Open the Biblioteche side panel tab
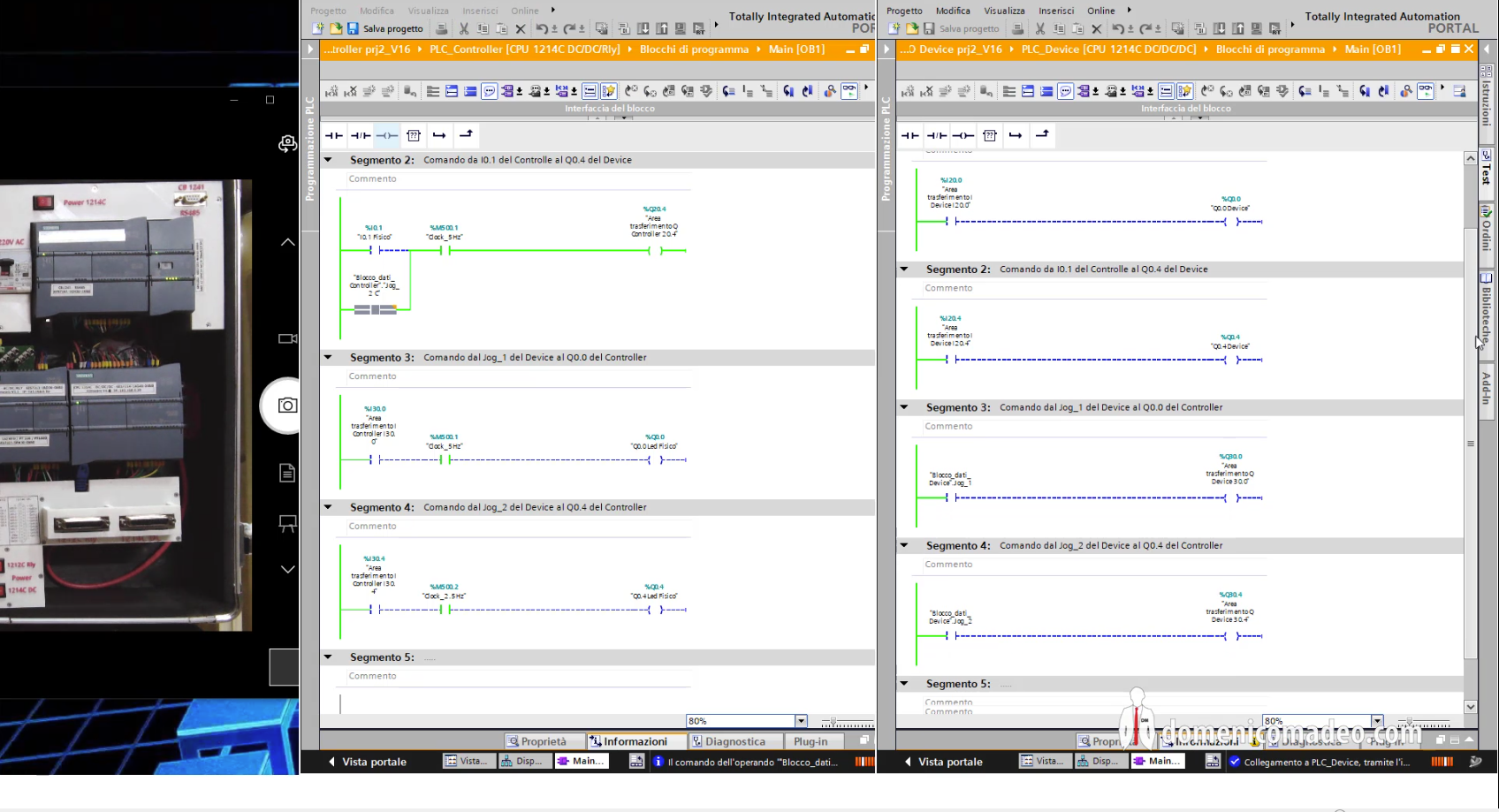The image size is (1499, 812). [1487, 309]
